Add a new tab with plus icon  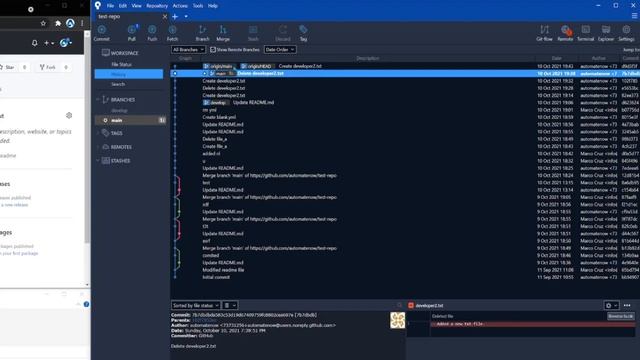click(x=175, y=17)
